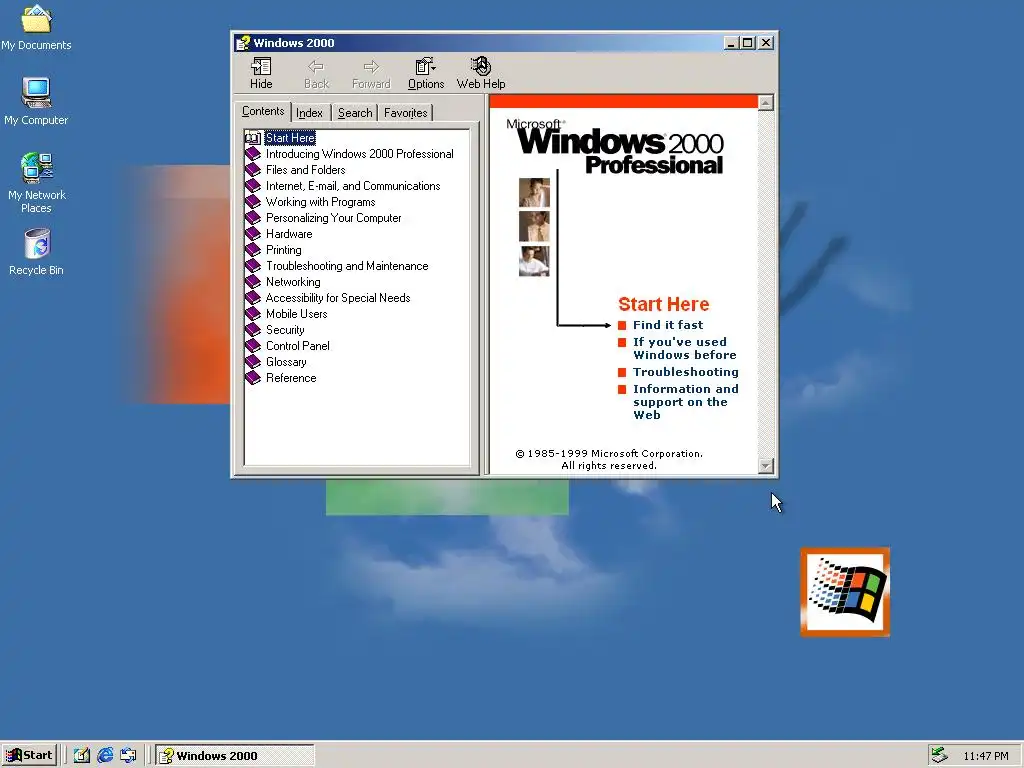
Task: Click the book icon beside Hardware
Action: (x=253, y=234)
